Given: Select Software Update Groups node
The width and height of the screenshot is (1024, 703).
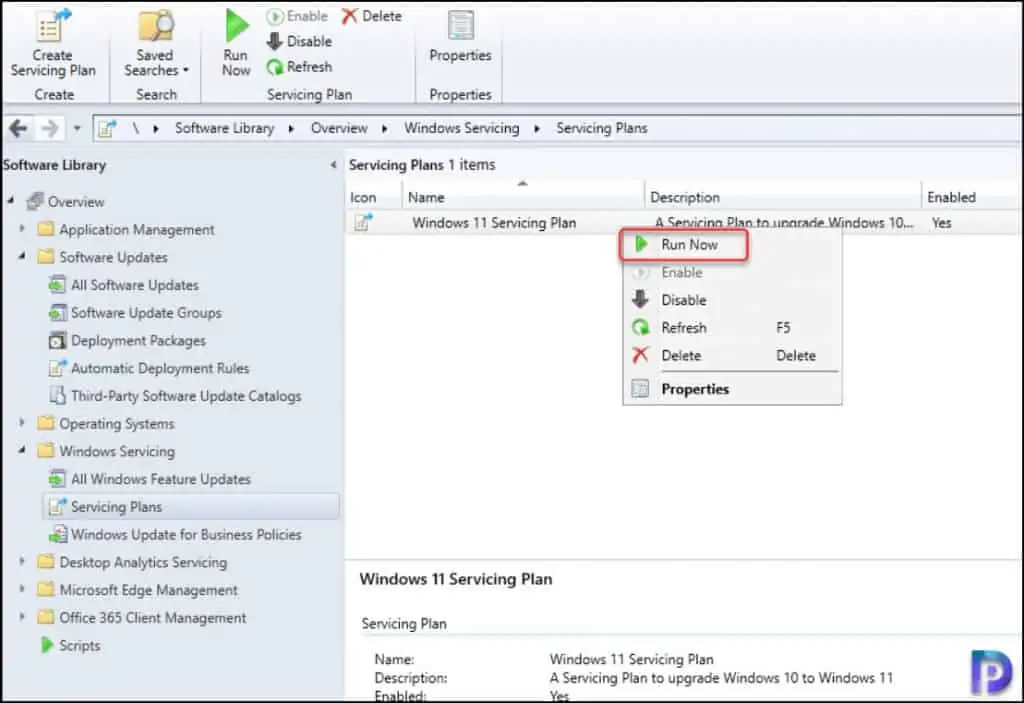Looking at the screenshot, I should (x=146, y=313).
